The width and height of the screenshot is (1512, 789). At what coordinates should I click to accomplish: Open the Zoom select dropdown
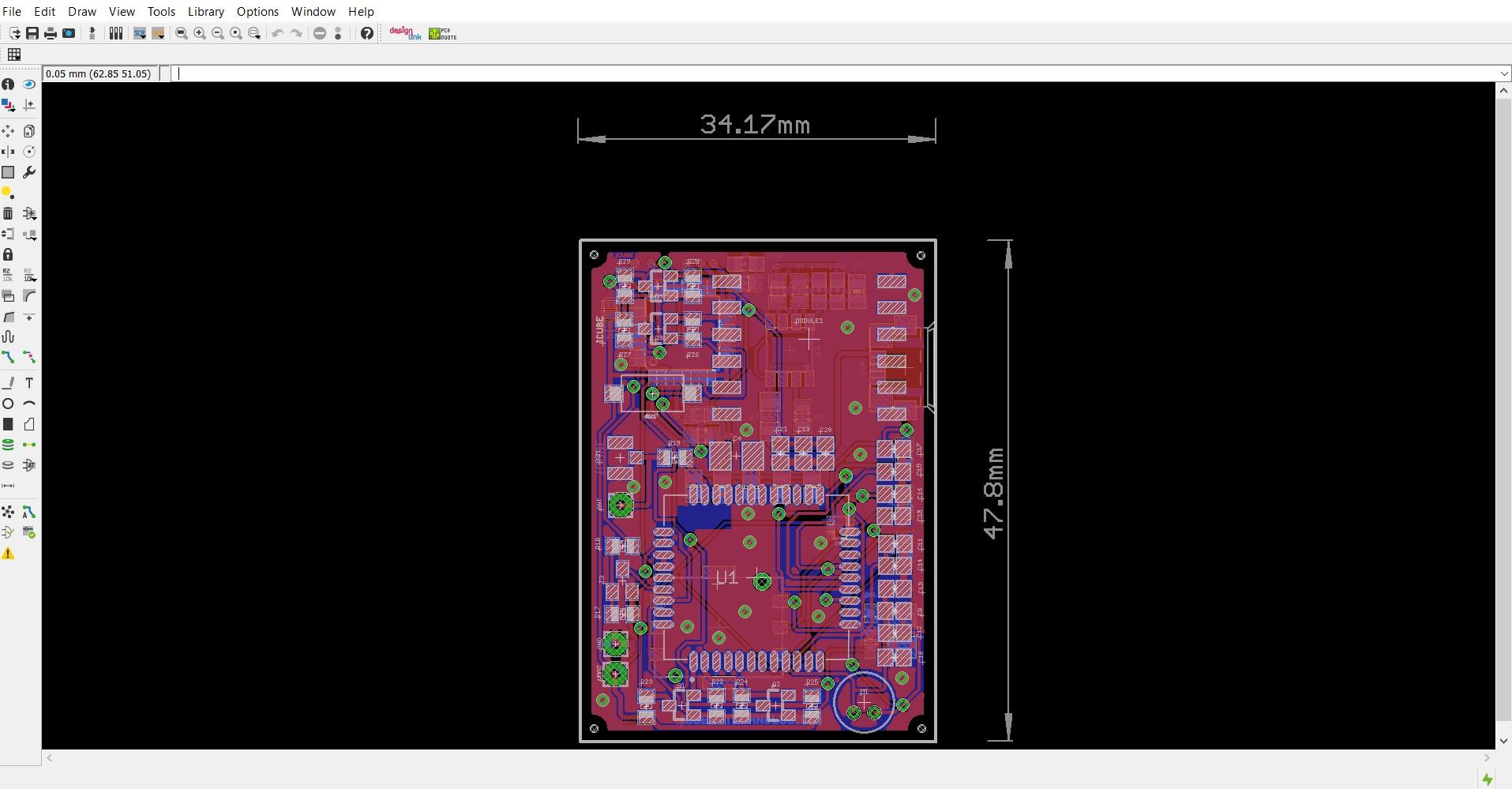point(254,33)
